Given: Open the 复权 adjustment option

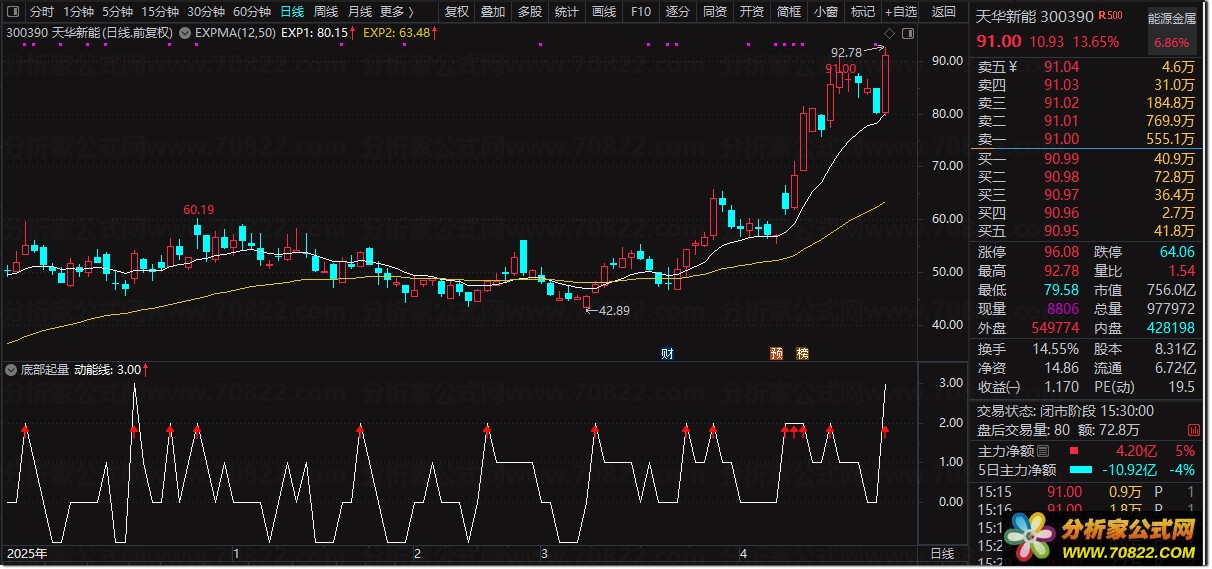Looking at the screenshot, I should [x=456, y=12].
